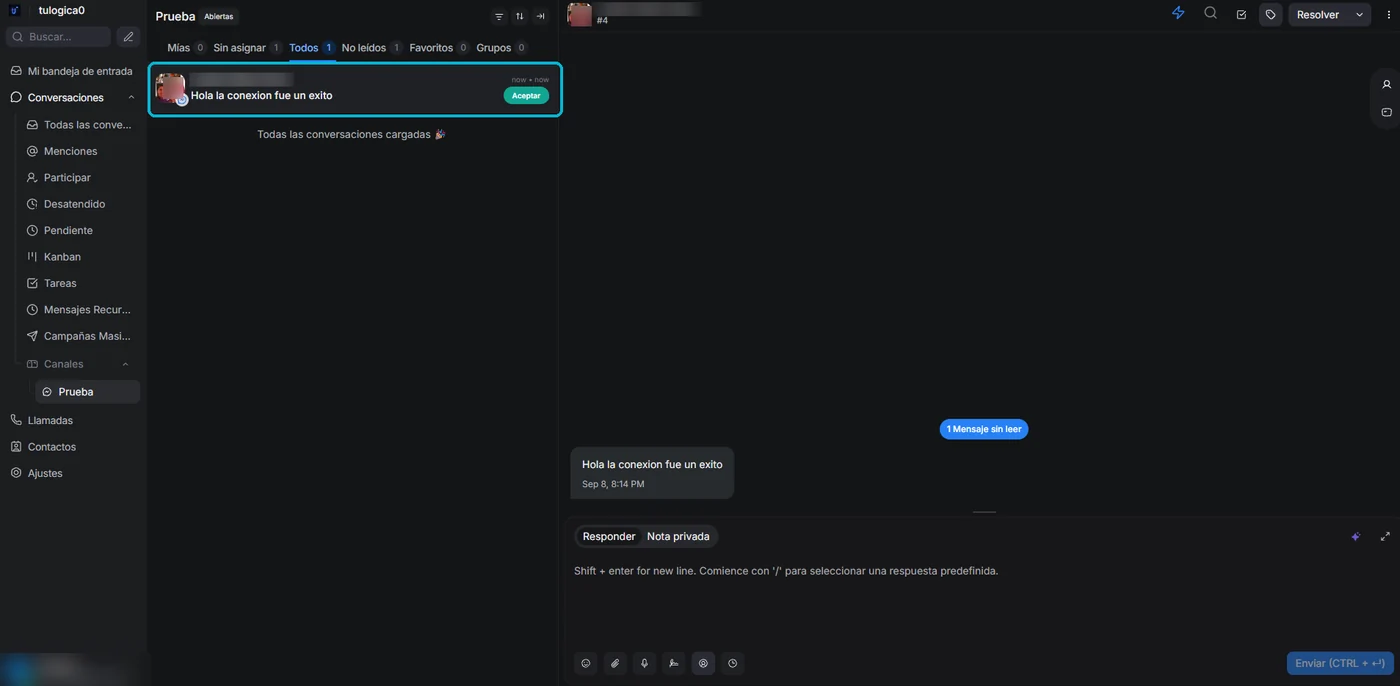The image size is (1400, 686).
Task: Collapse the Conversaciones section
Action: tap(131, 98)
